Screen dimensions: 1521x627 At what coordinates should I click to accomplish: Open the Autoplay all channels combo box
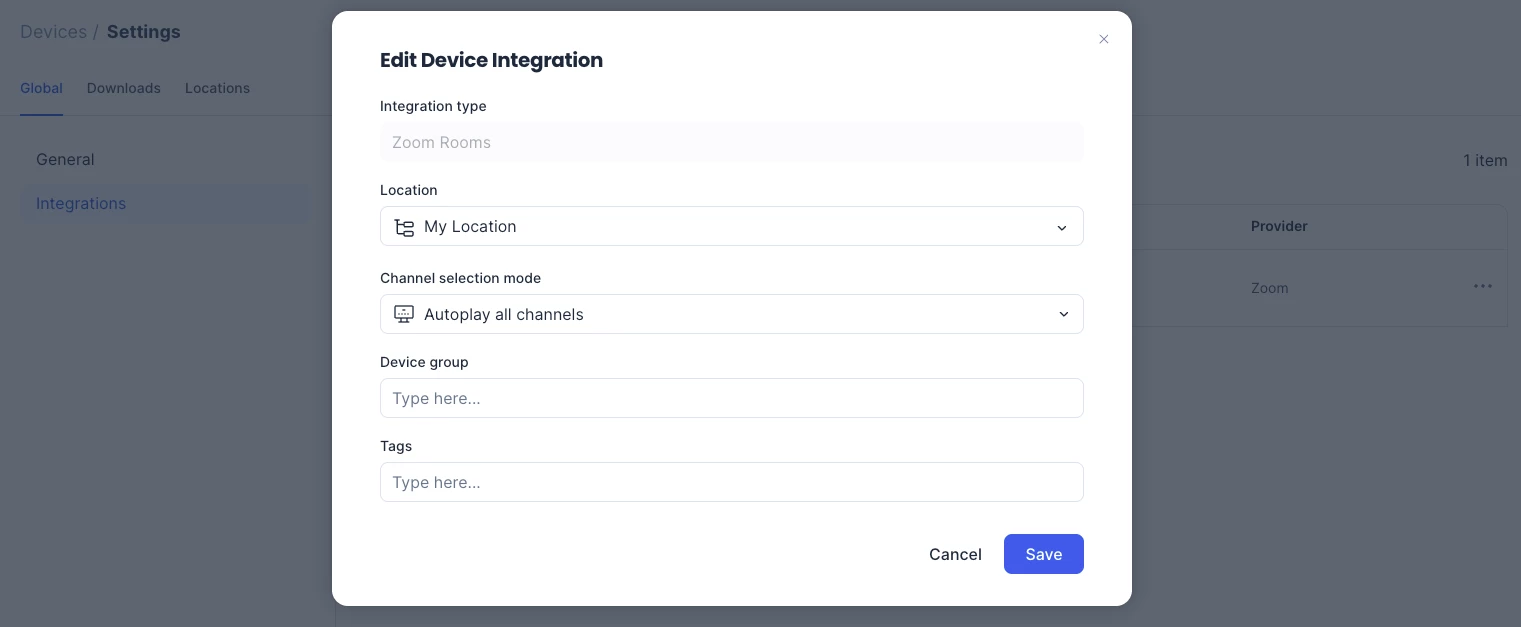[730, 314]
